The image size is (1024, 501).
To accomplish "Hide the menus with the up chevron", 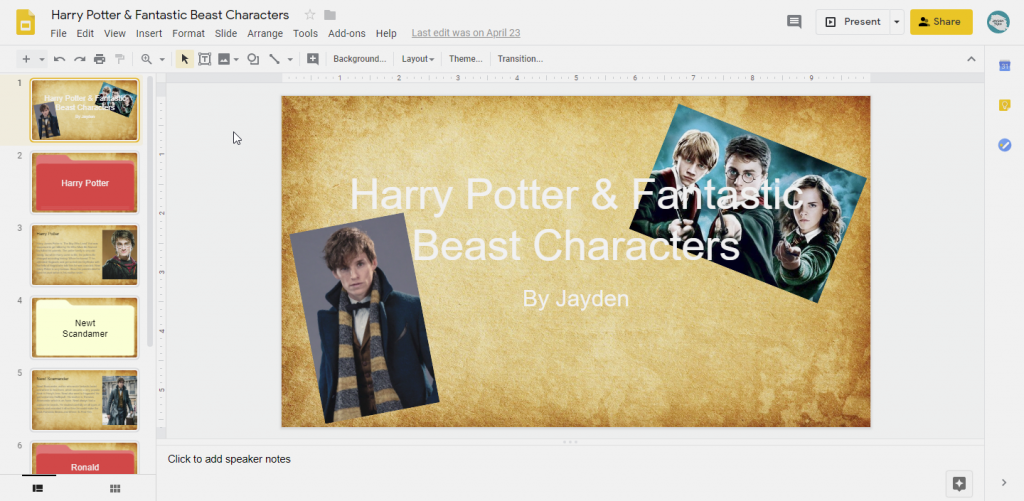I will [x=971, y=59].
